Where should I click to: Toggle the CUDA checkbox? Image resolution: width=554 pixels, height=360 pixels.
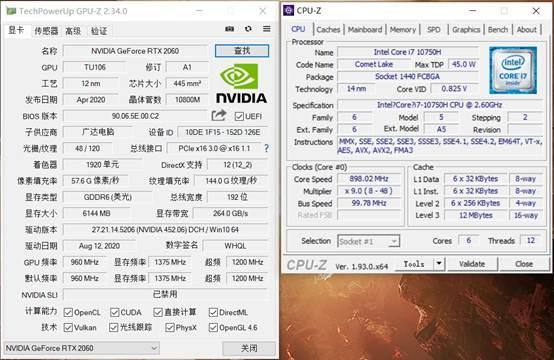pyautogui.click(x=114, y=312)
